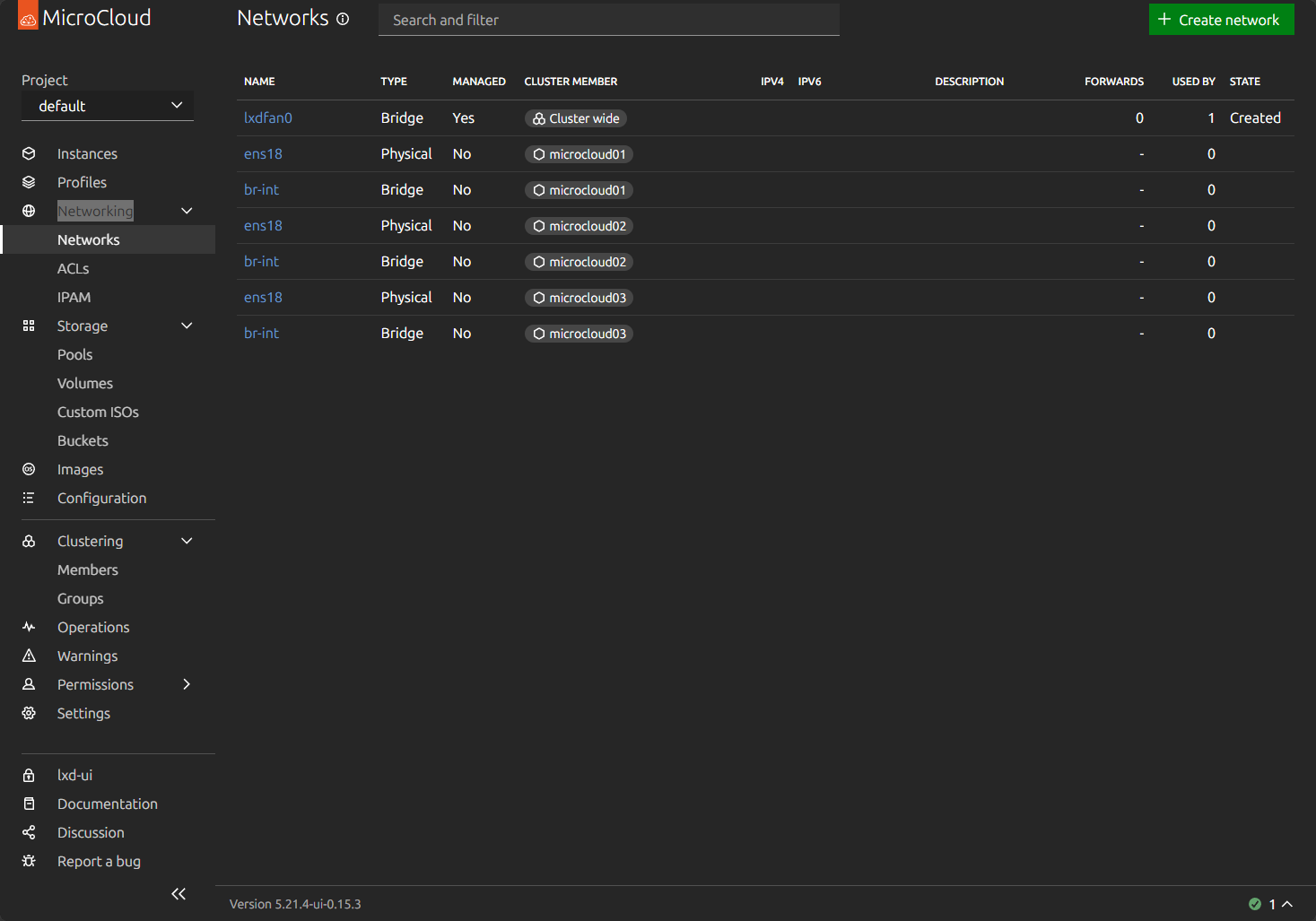This screenshot has height=921, width=1316.
Task: Collapse the Clustering section chevron
Action: click(187, 541)
